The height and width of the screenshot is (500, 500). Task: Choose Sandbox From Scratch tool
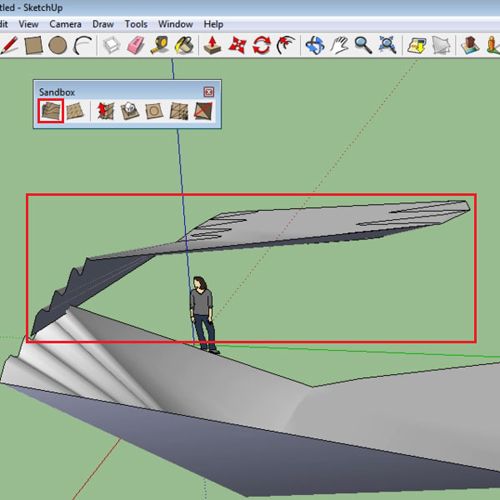point(75,111)
